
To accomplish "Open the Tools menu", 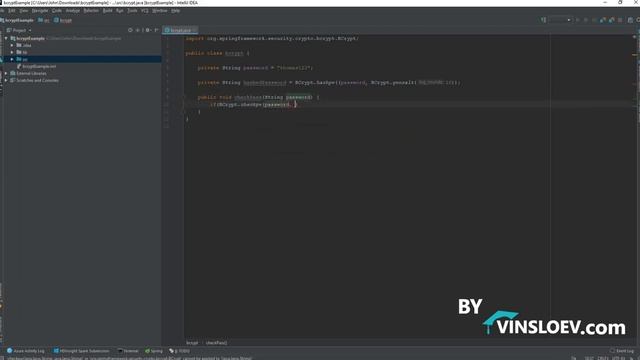I will [x=132, y=11].
